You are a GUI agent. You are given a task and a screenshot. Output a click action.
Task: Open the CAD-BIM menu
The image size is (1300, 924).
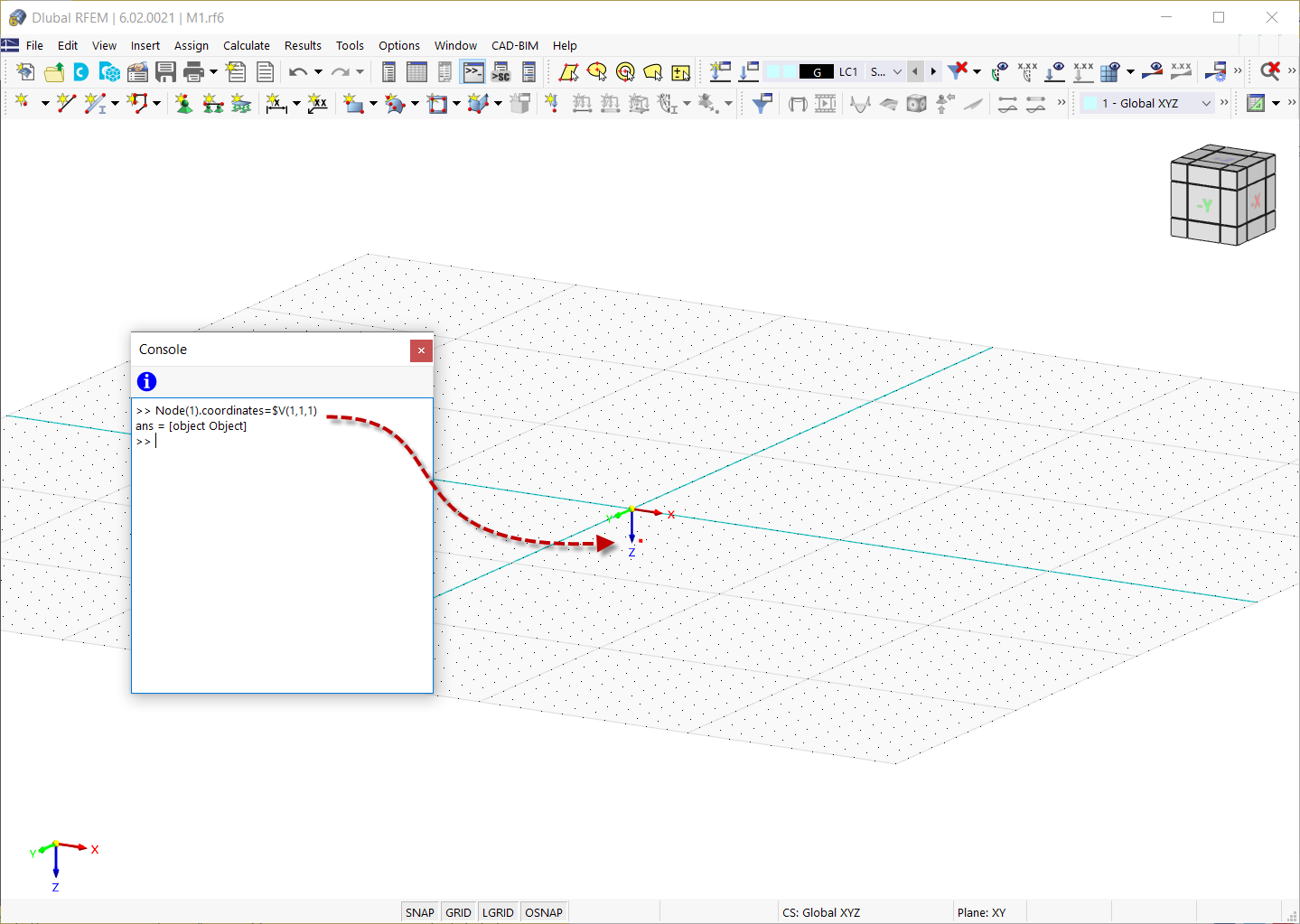515,45
